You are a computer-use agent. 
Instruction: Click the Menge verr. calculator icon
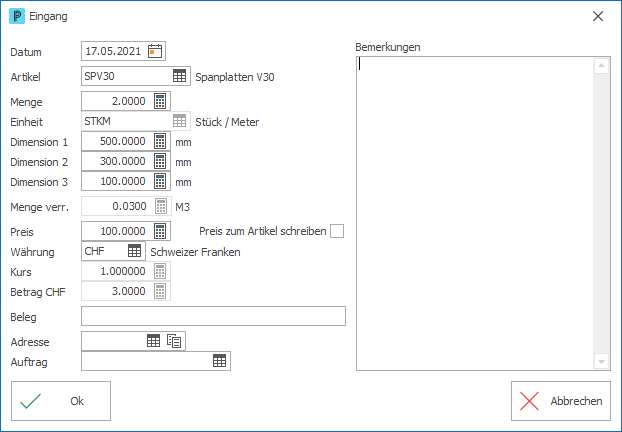click(161, 206)
